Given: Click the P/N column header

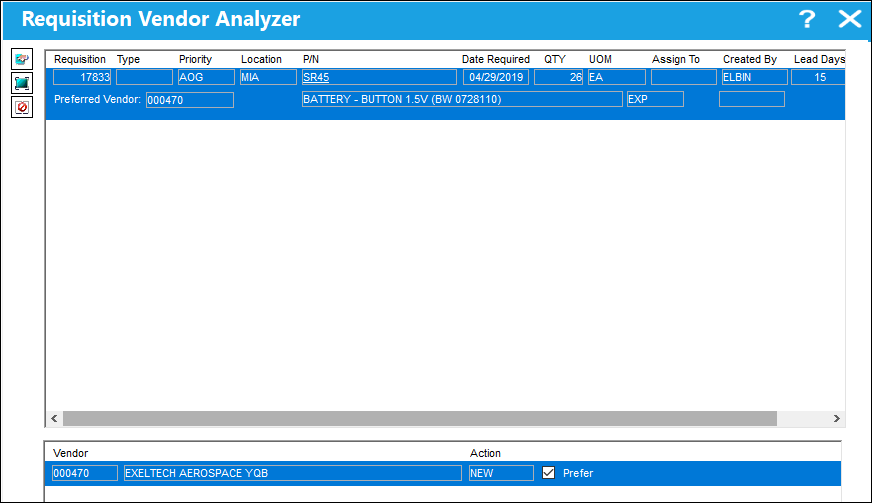Looking at the screenshot, I should 311,60.
